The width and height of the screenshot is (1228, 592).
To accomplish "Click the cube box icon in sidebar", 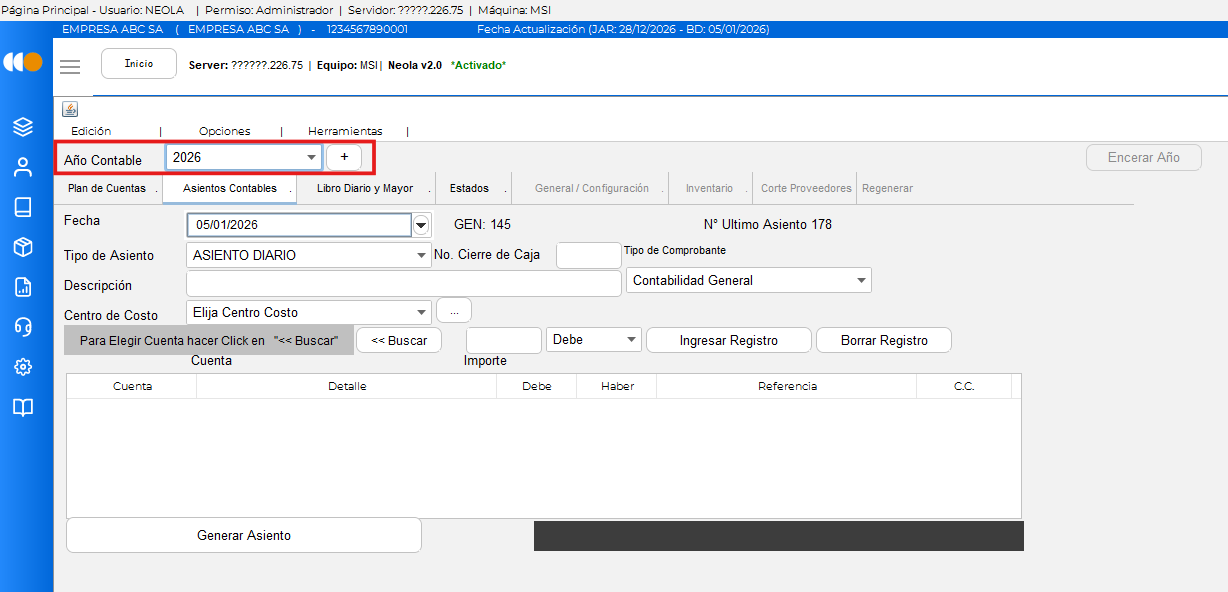I will 23,247.
